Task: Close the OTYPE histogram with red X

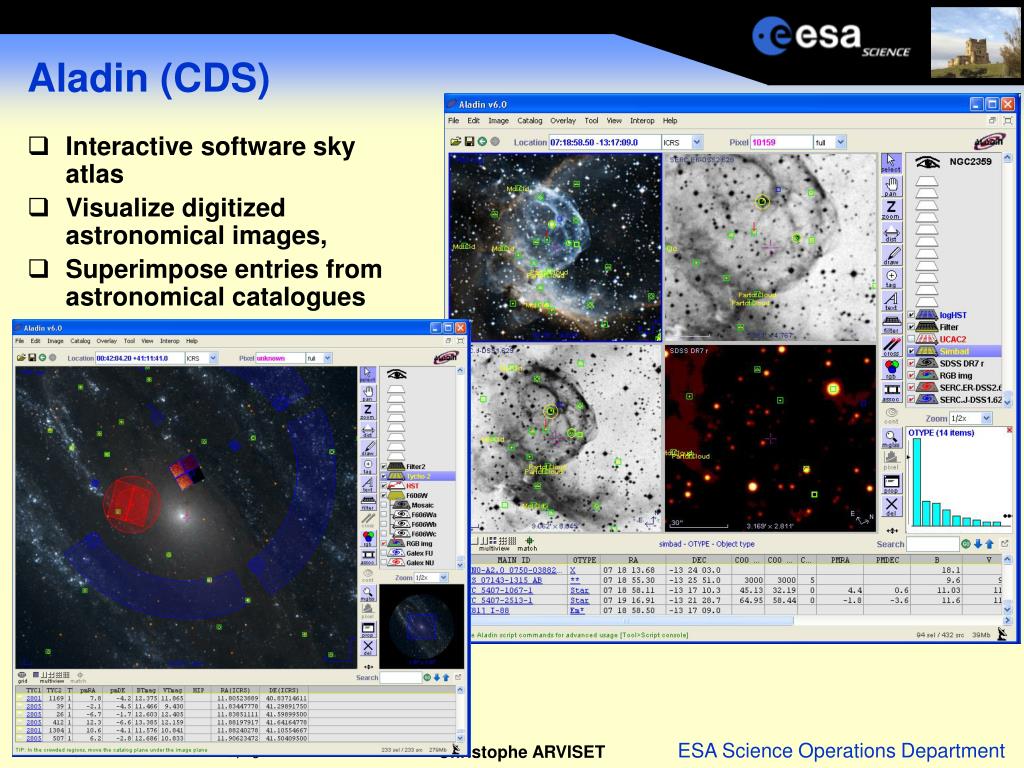Action: pos(1009,430)
